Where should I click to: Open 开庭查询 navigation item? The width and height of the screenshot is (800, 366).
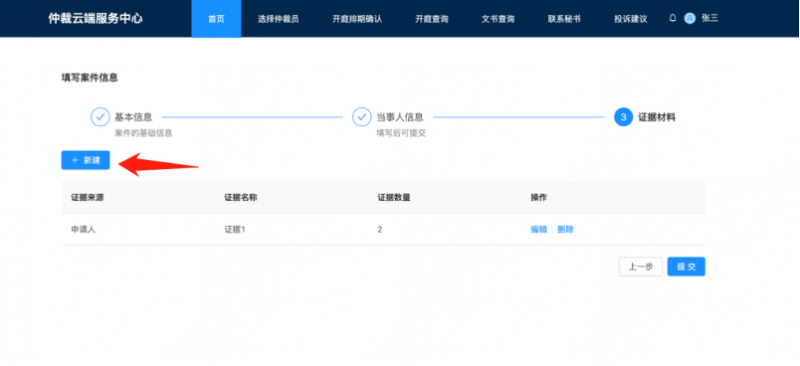[432, 19]
